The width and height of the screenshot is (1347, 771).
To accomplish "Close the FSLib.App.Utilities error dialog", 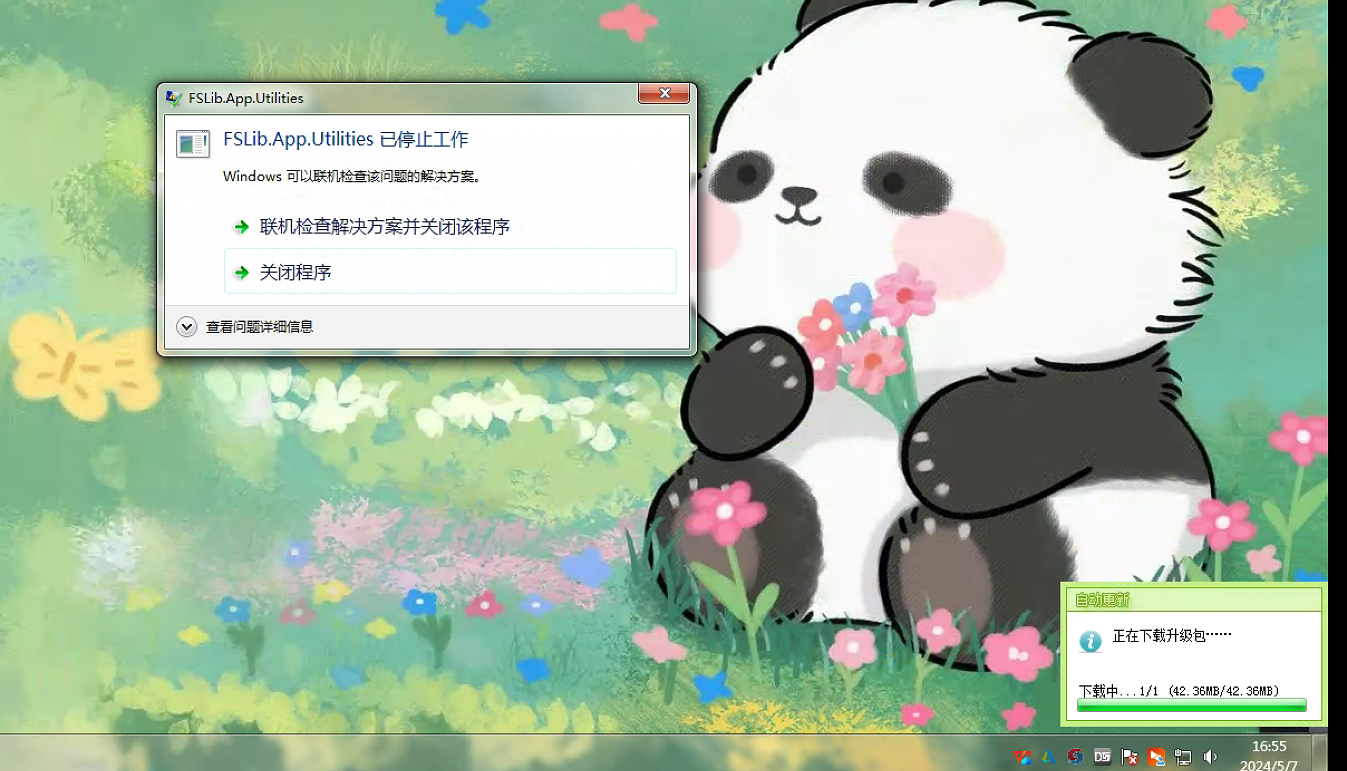I will pyautogui.click(x=664, y=94).
